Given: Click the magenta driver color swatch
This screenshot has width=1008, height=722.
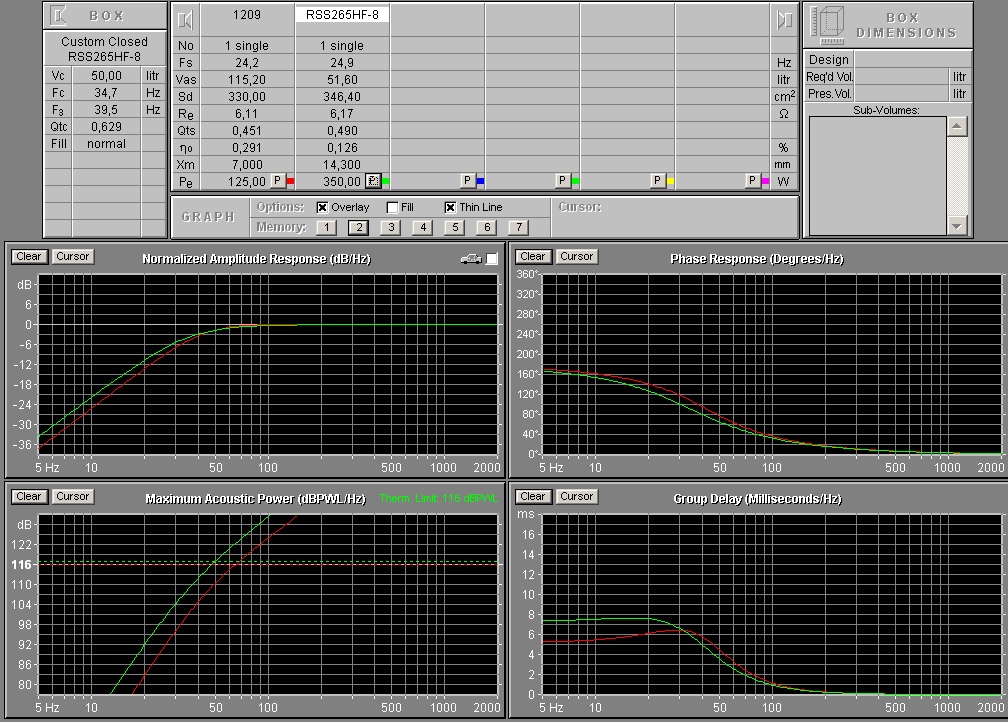Looking at the screenshot, I should 765,181.
